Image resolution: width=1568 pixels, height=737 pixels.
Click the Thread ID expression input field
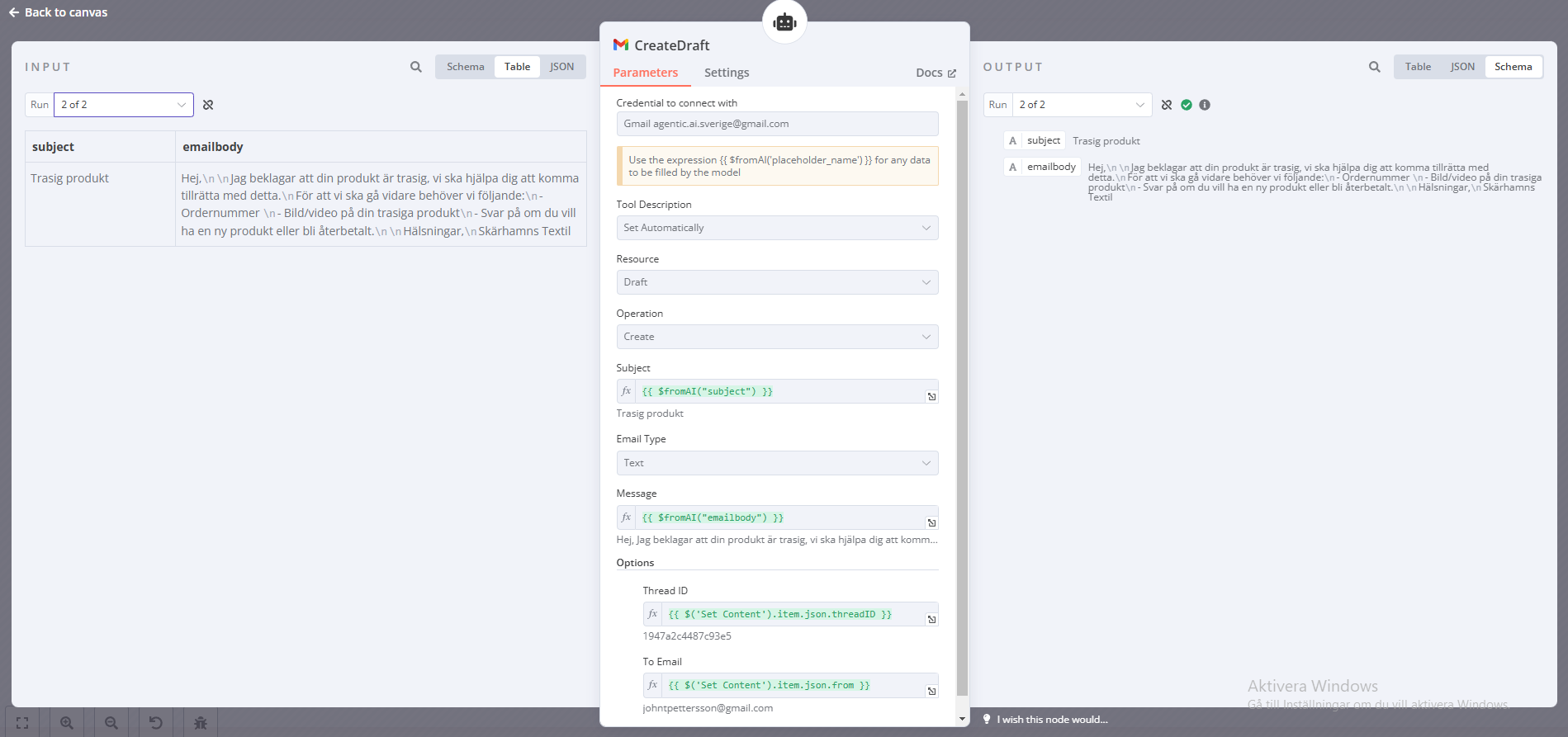point(793,614)
